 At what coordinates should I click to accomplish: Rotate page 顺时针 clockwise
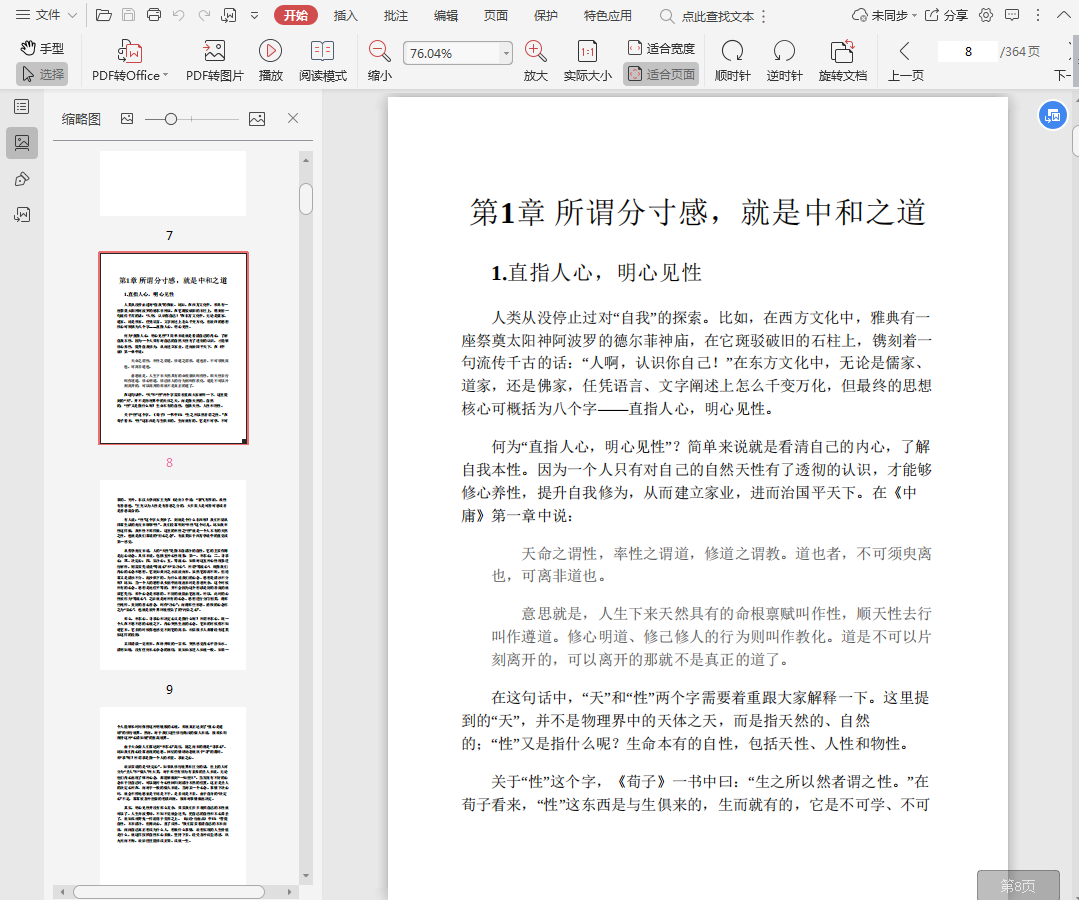tap(732, 61)
